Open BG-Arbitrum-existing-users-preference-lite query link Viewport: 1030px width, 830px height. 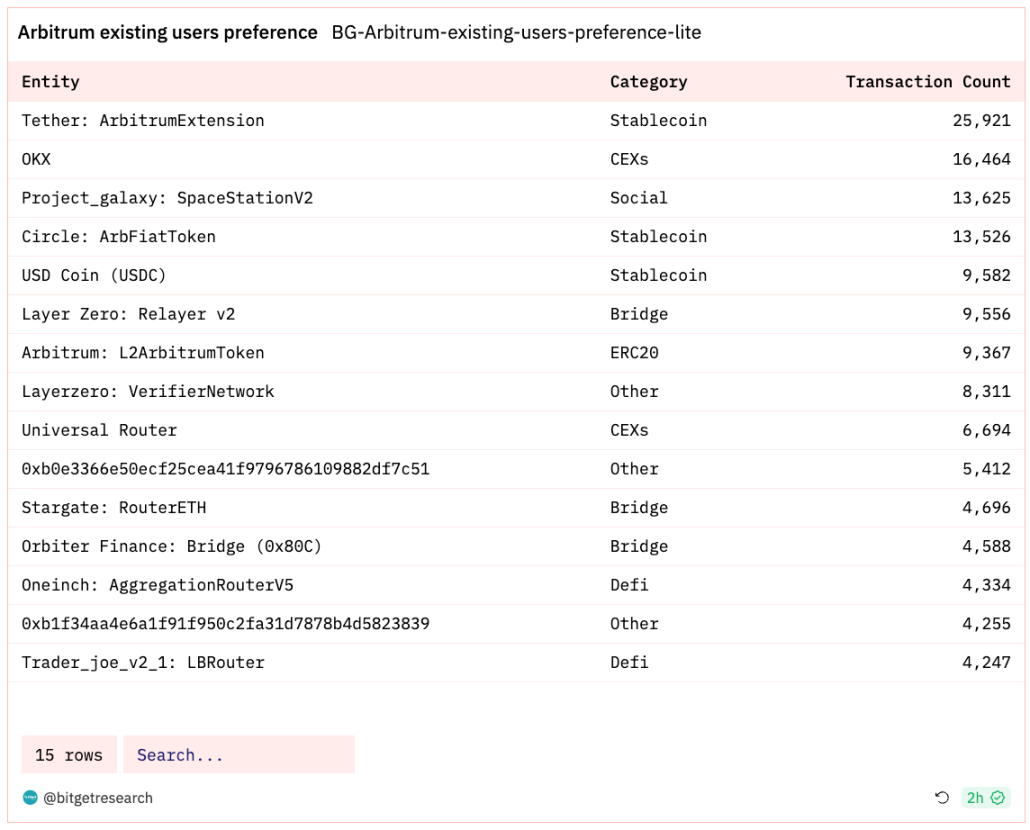(x=516, y=32)
